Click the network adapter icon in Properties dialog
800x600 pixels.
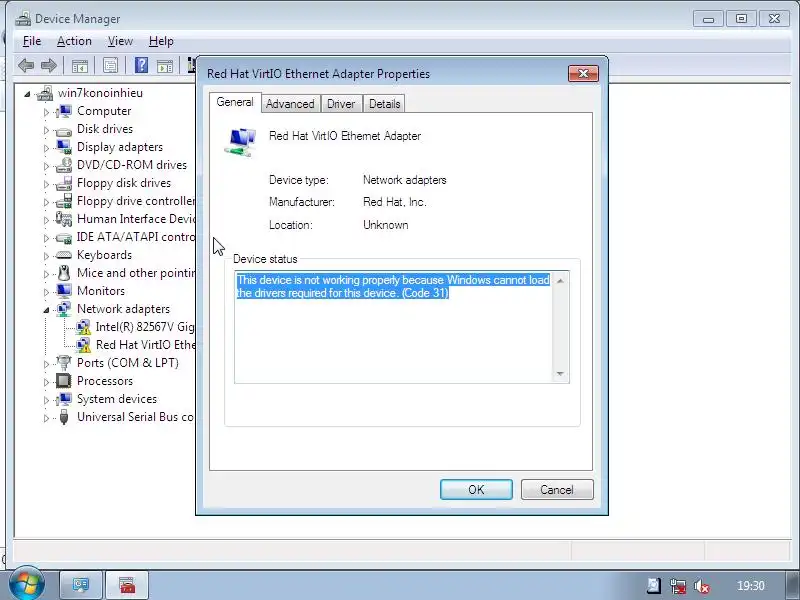point(240,142)
